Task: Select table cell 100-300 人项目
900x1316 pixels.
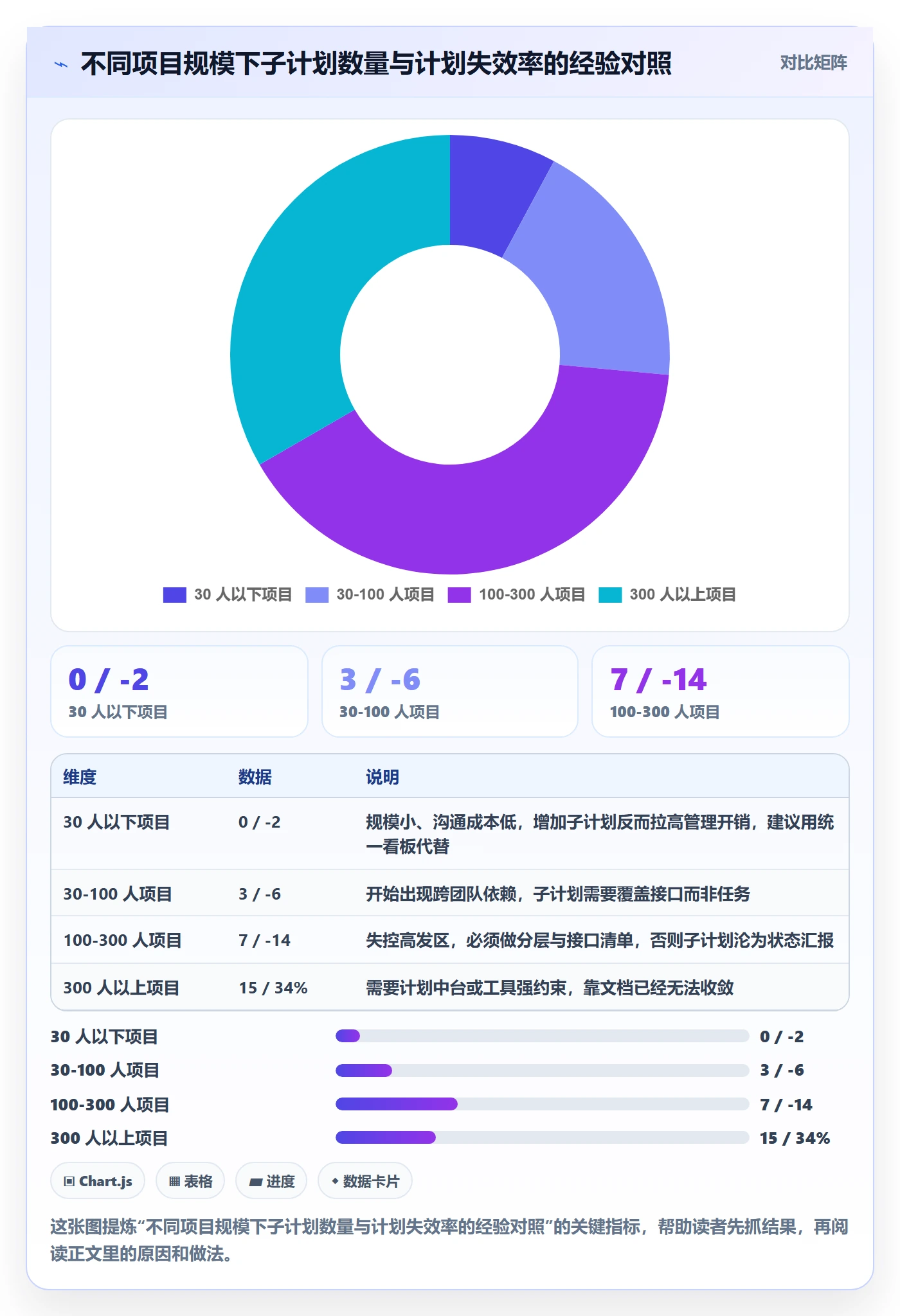Action: [123, 940]
